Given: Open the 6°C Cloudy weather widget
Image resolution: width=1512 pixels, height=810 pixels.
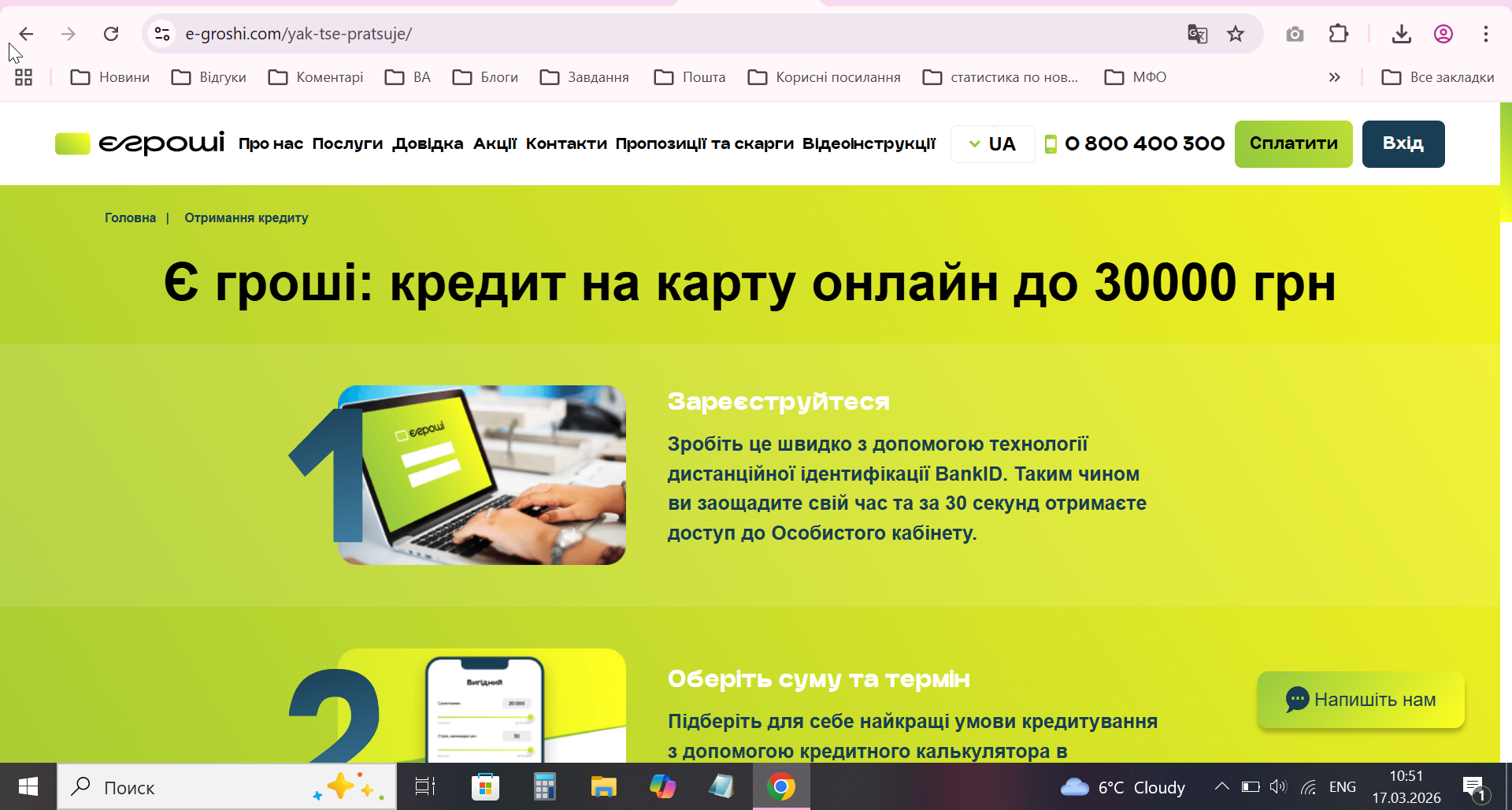Looking at the screenshot, I should 1122,787.
